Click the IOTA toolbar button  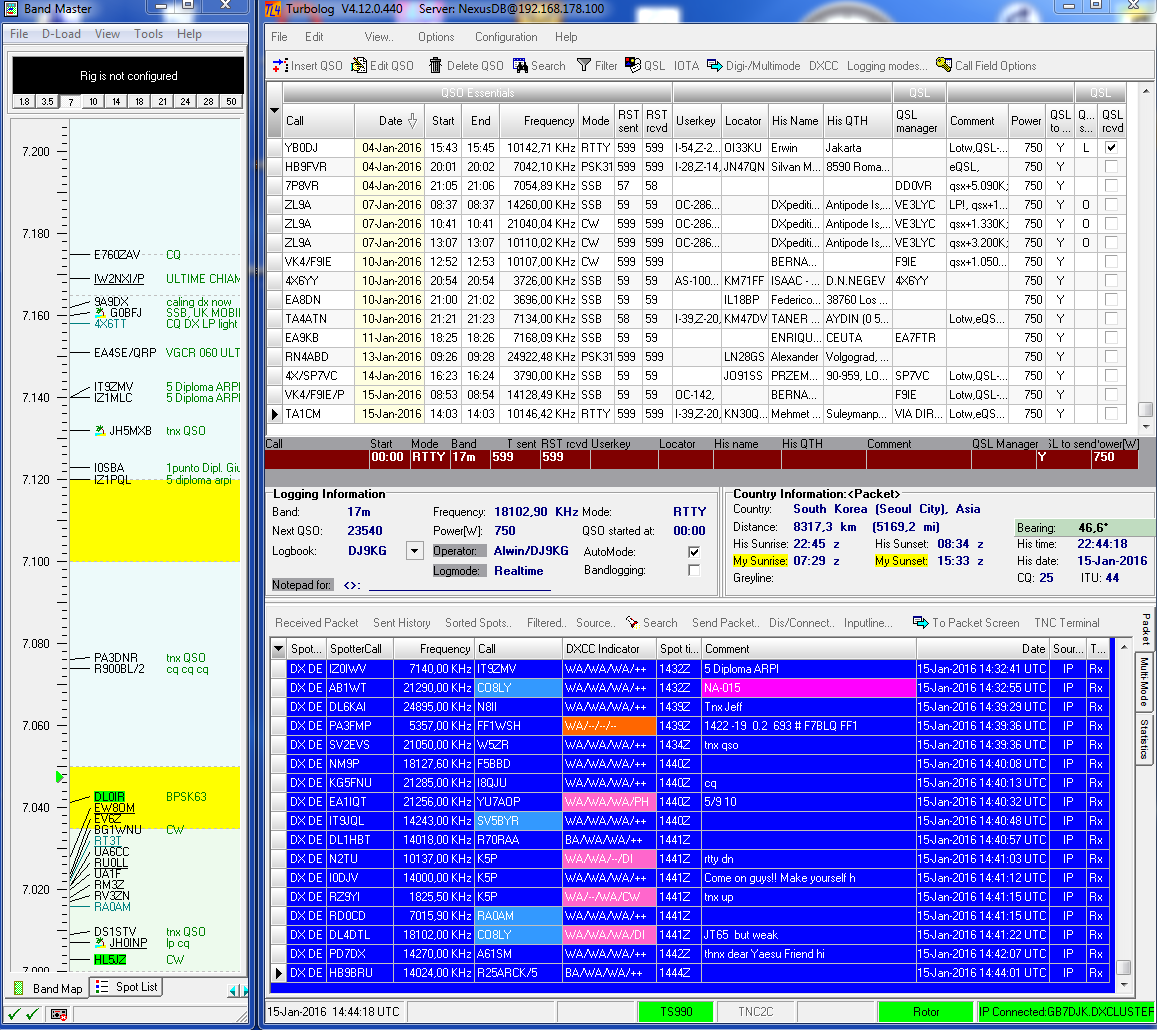click(686, 66)
